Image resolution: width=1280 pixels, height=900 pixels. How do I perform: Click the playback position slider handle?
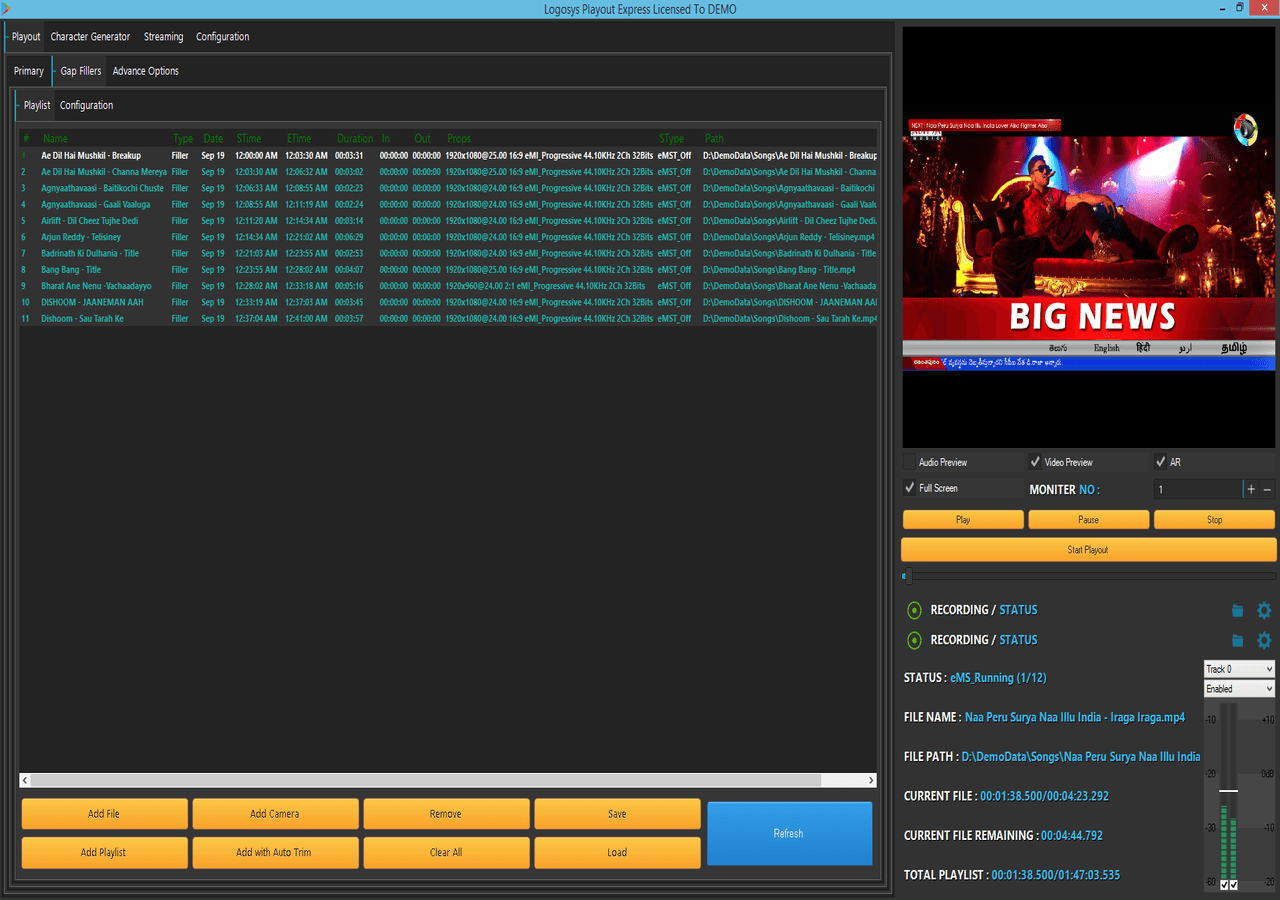coord(907,576)
